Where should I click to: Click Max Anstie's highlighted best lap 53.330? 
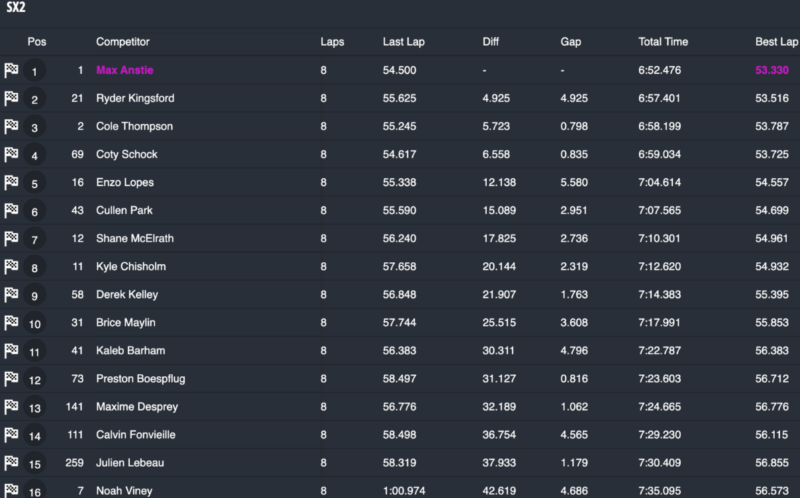[x=772, y=70]
